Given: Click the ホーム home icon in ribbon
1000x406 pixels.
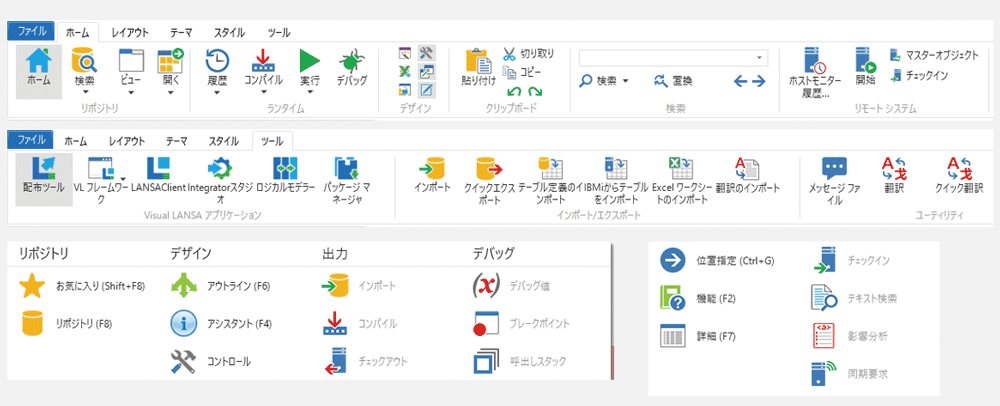Looking at the screenshot, I should (38, 61).
